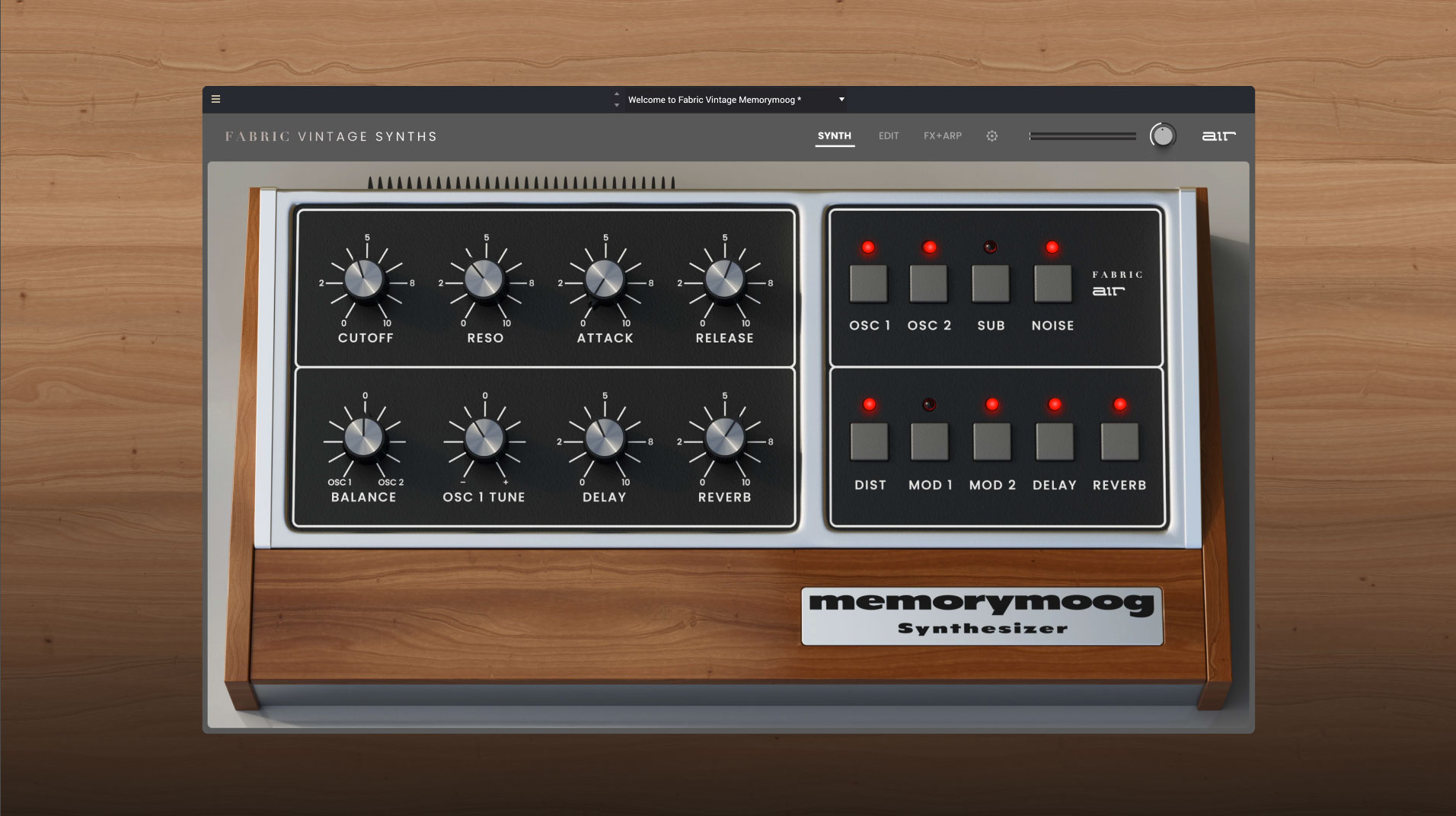Click the master volume knob
This screenshot has width=1456, height=816.
[1162, 135]
